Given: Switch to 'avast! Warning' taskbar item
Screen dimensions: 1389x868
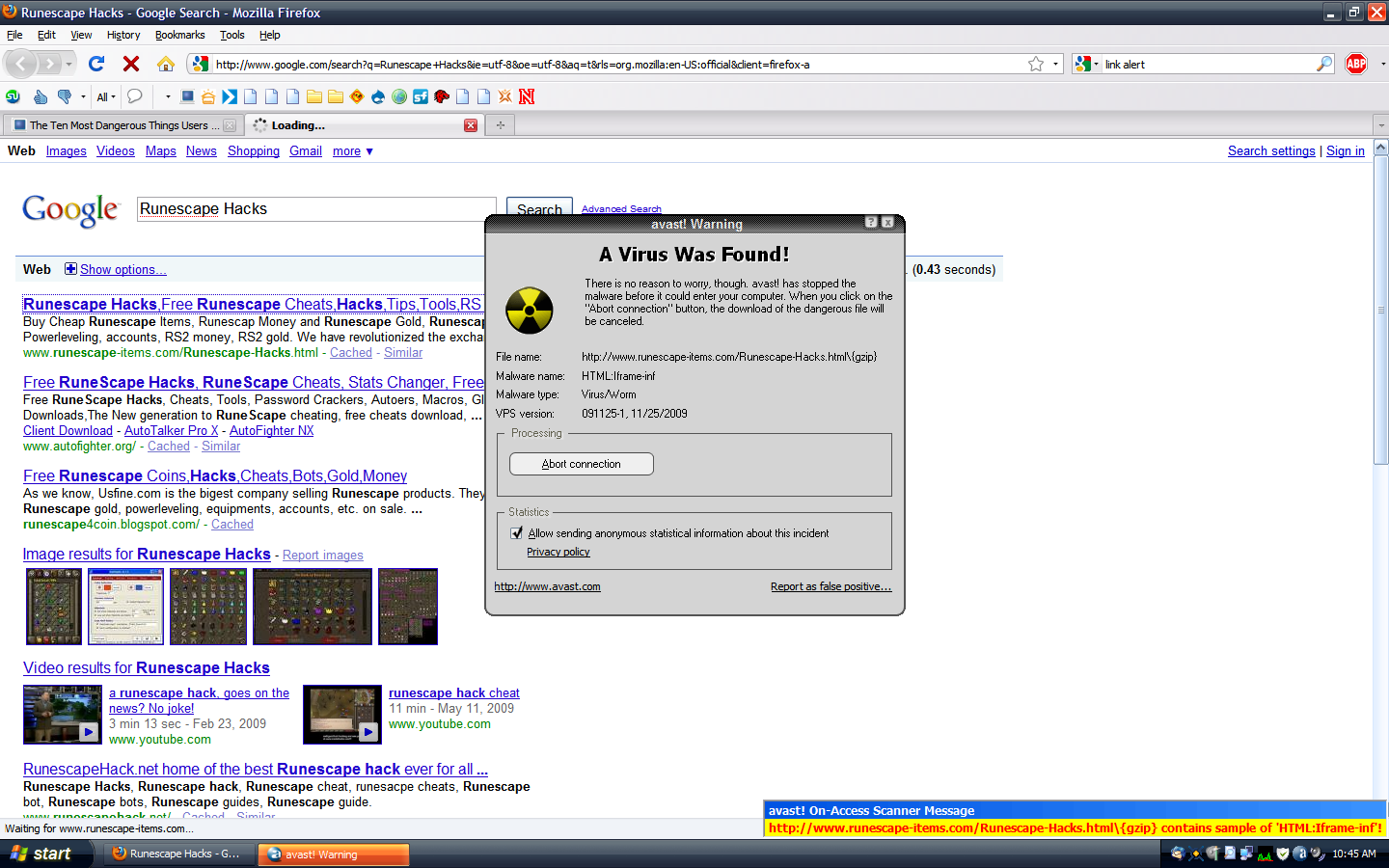Looking at the screenshot, I should pyautogui.click(x=334, y=854).
